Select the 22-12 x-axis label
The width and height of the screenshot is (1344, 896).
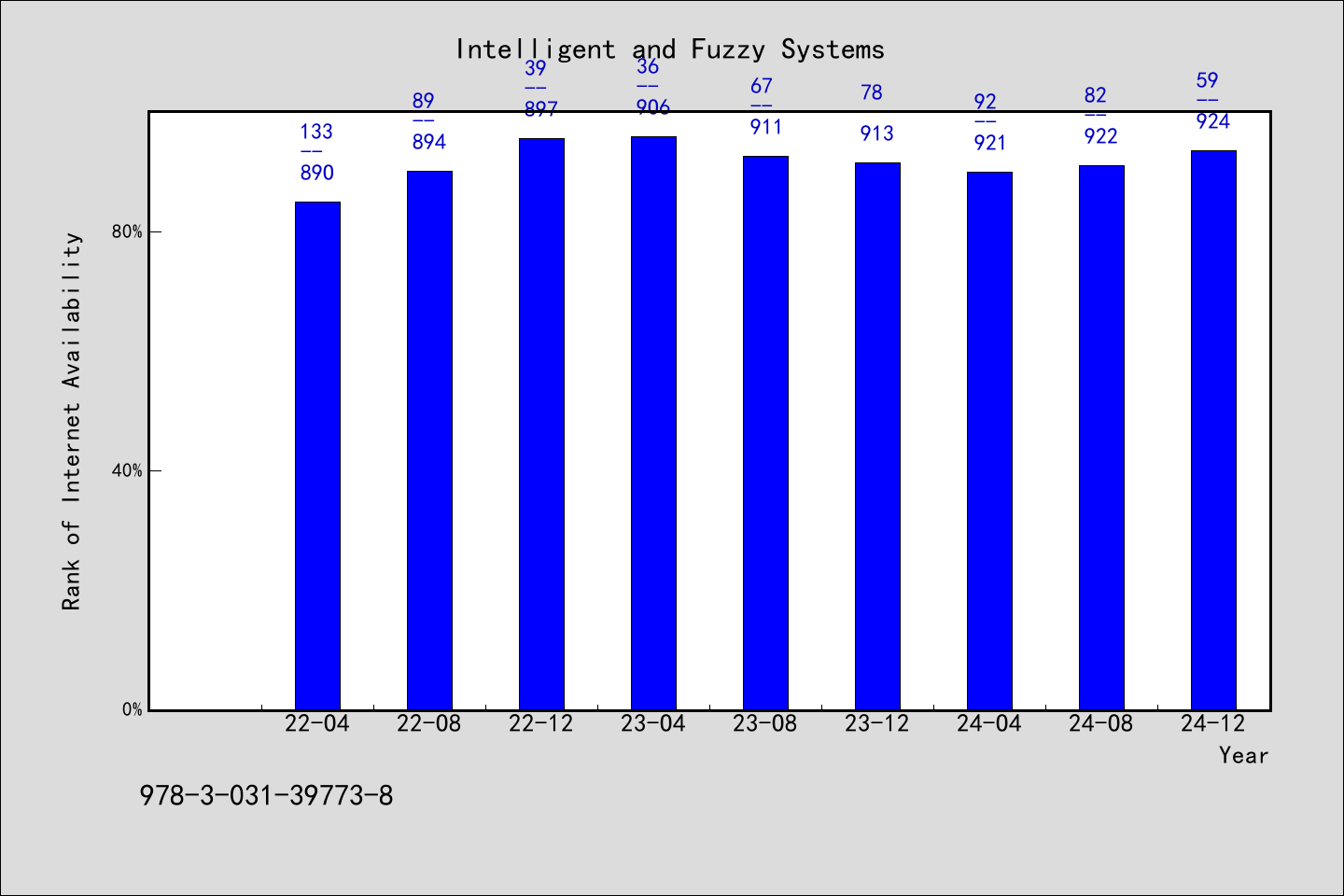541,723
